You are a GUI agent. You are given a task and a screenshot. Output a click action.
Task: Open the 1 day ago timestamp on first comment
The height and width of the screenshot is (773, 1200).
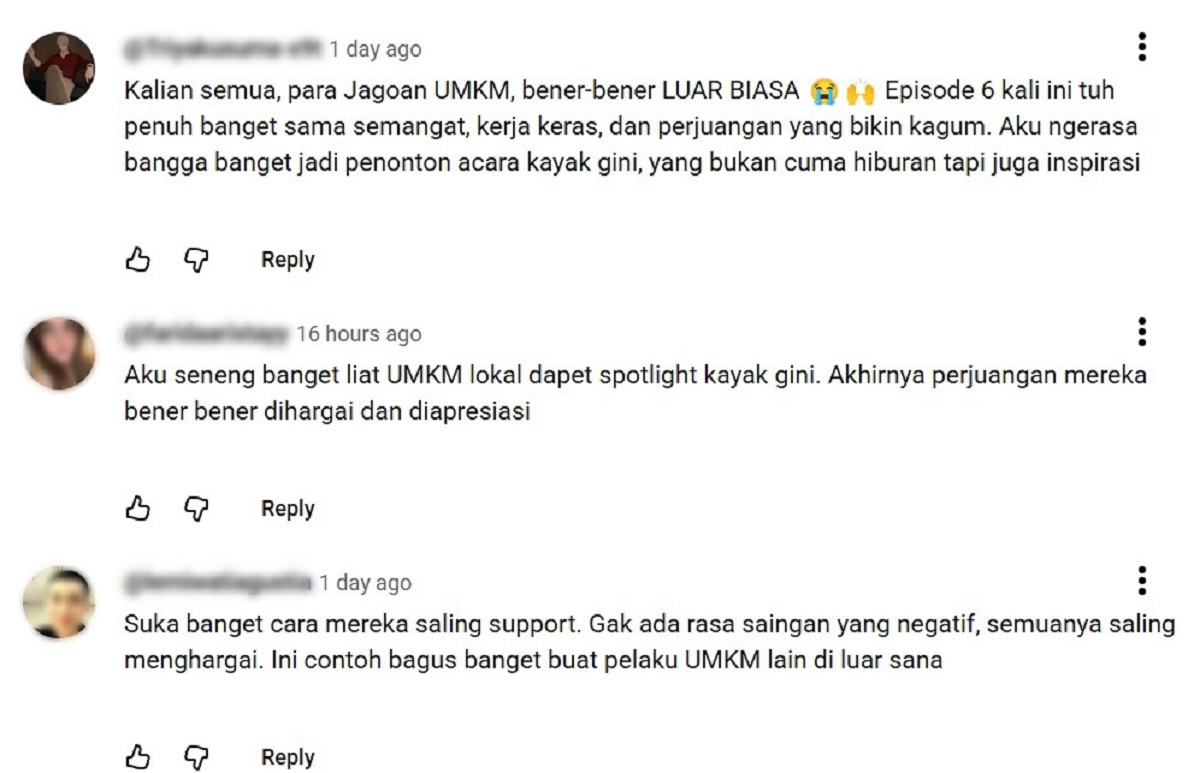tap(376, 49)
